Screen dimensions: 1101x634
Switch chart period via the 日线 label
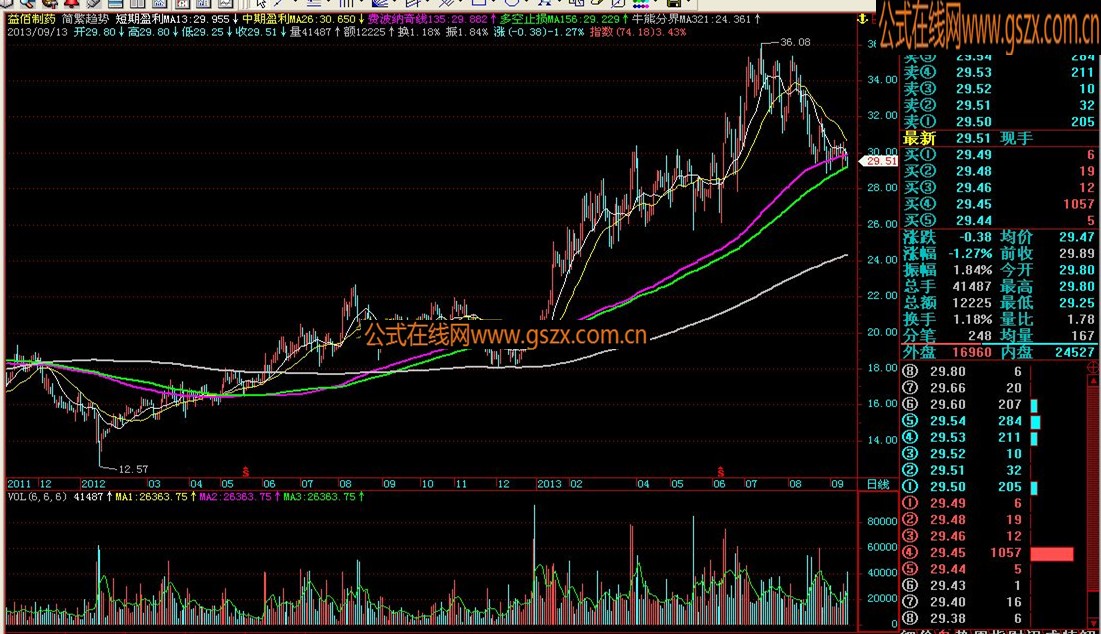[x=878, y=484]
